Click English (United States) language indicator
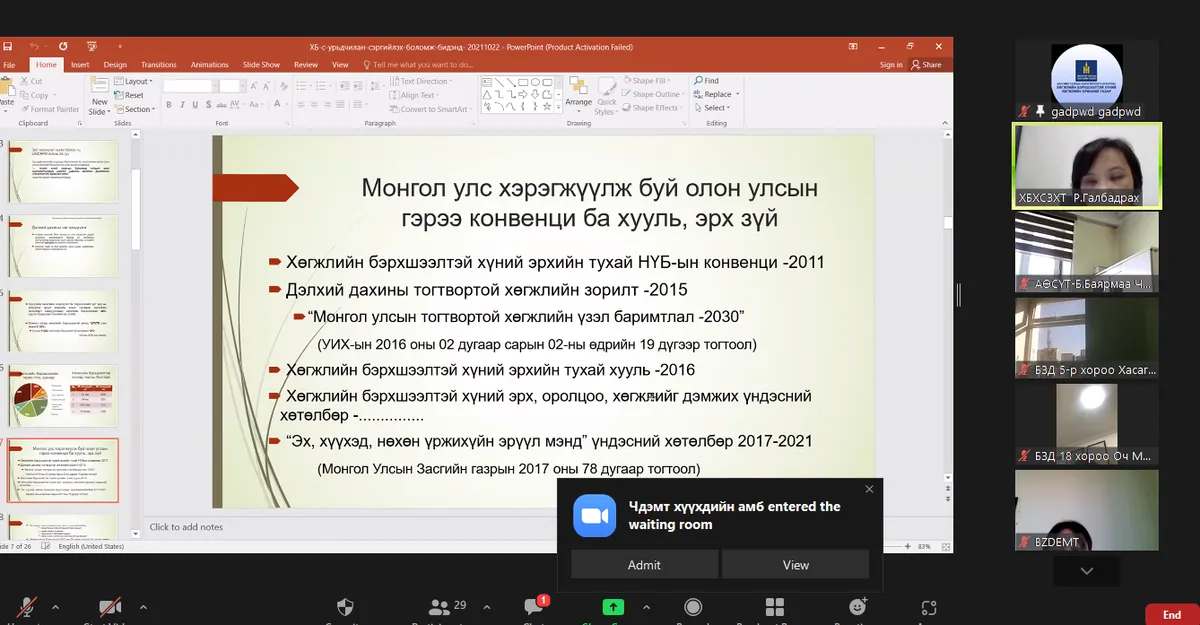This screenshot has width=1200, height=625. tap(90, 547)
